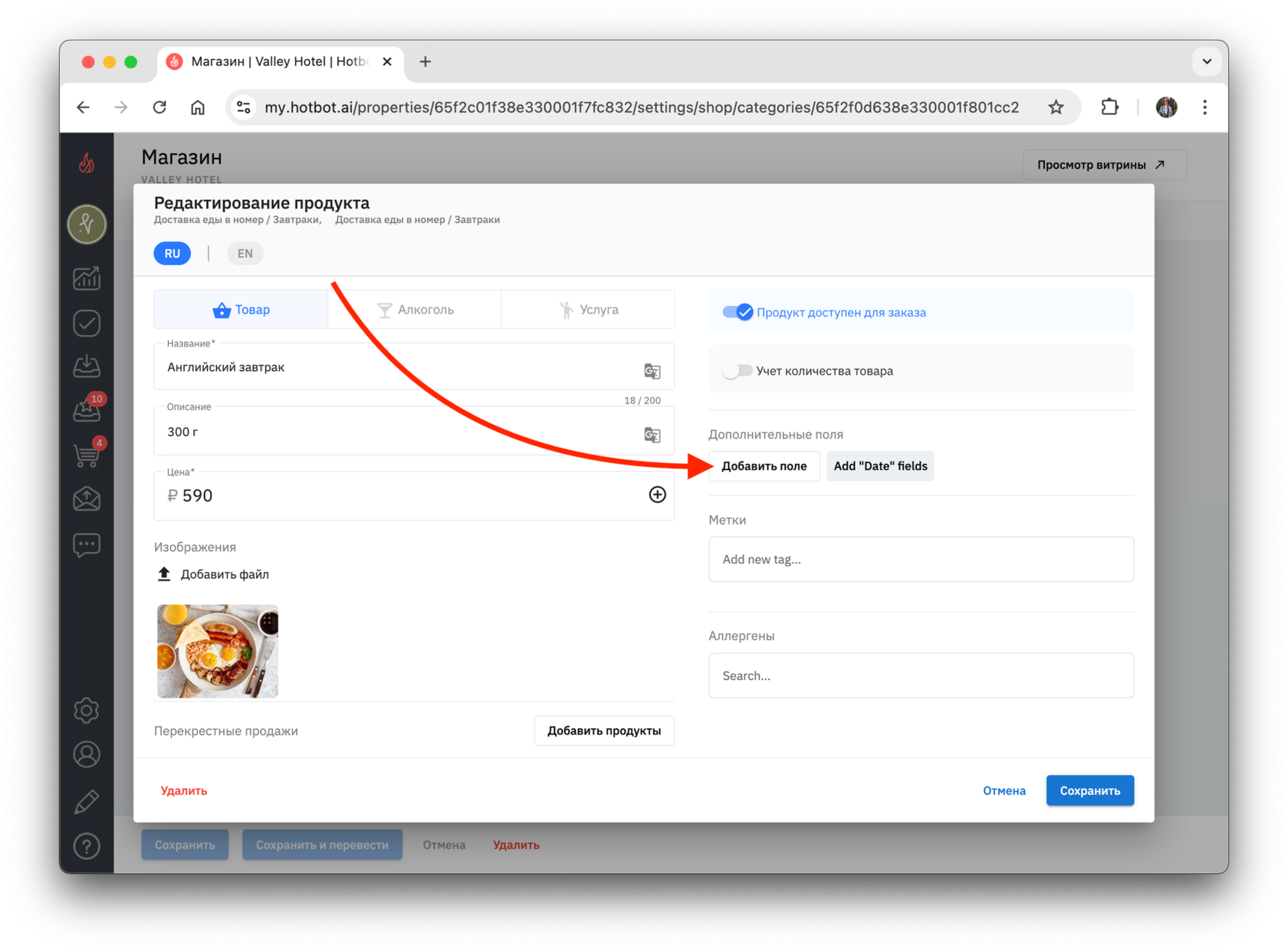Image resolution: width=1288 pixels, height=952 pixels.
Task: Switch language to RU
Action: pyautogui.click(x=172, y=254)
